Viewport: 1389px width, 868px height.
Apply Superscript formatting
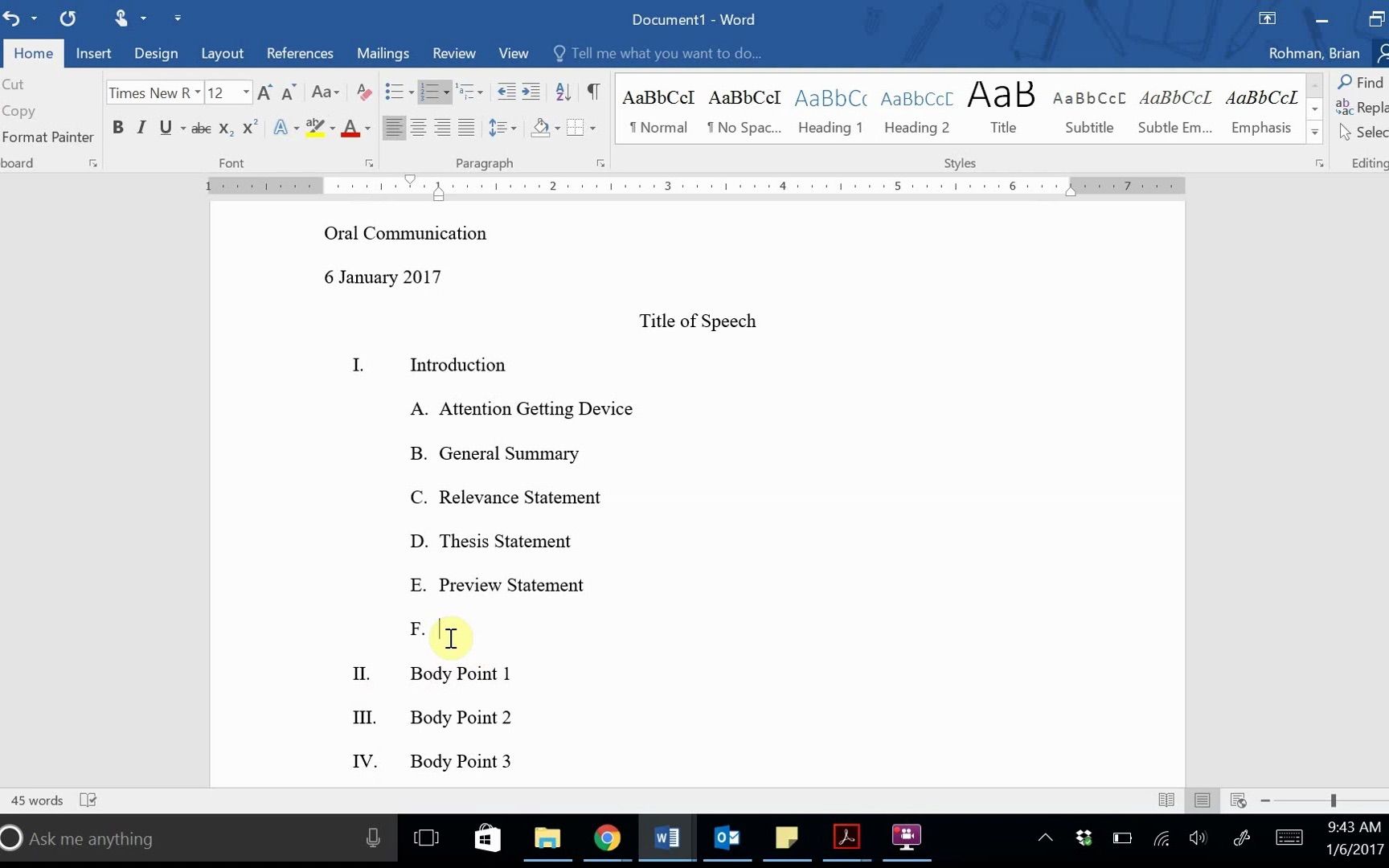[250, 128]
